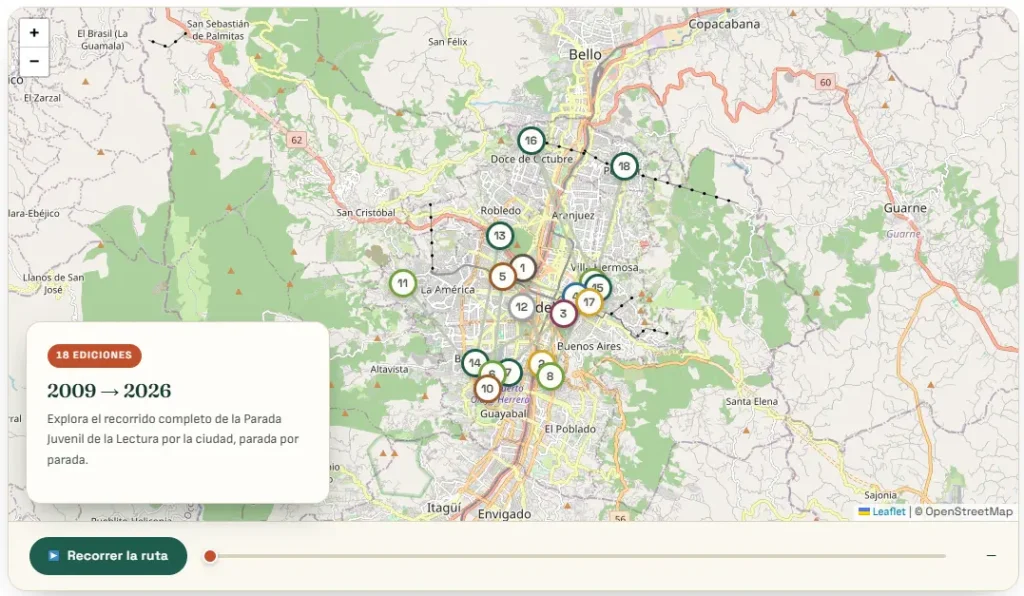
Task: Select the dark green stop marker 7
Action: click(x=511, y=372)
